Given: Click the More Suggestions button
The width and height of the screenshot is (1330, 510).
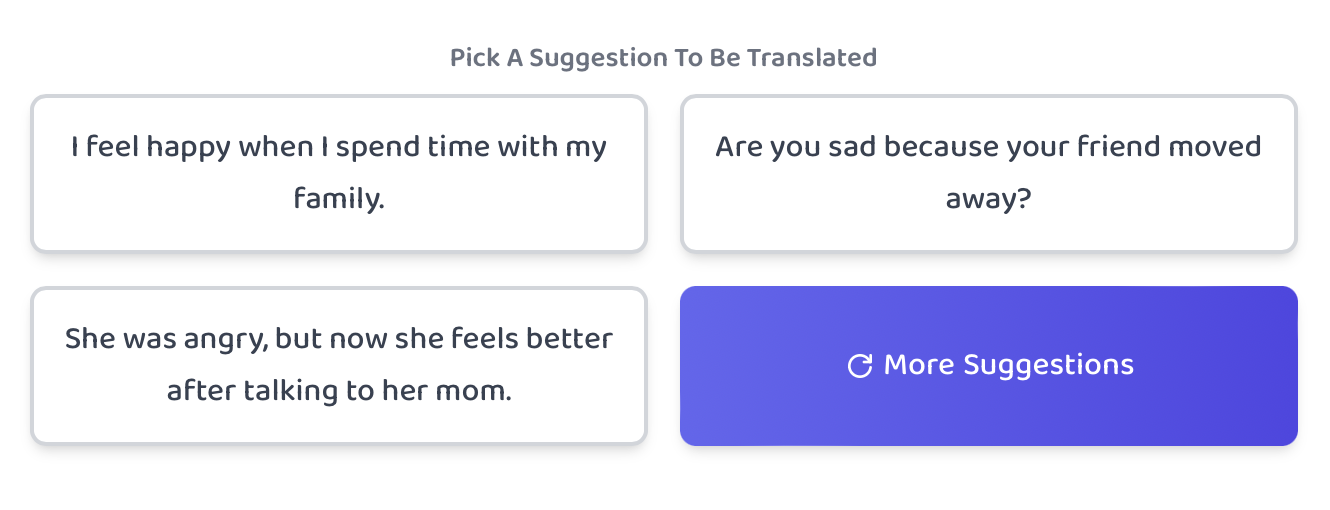Looking at the screenshot, I should click(x=988, y=366).
